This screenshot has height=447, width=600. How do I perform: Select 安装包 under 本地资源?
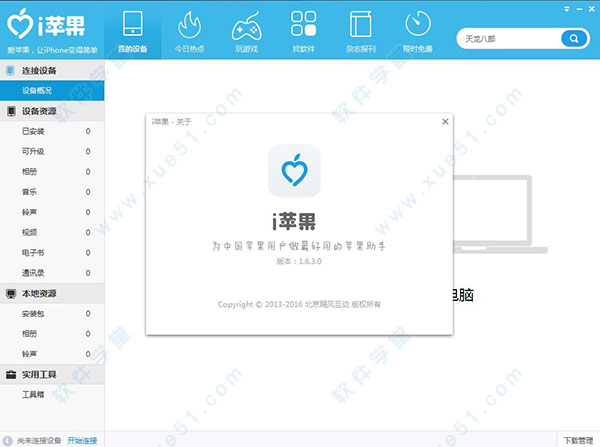52,314
